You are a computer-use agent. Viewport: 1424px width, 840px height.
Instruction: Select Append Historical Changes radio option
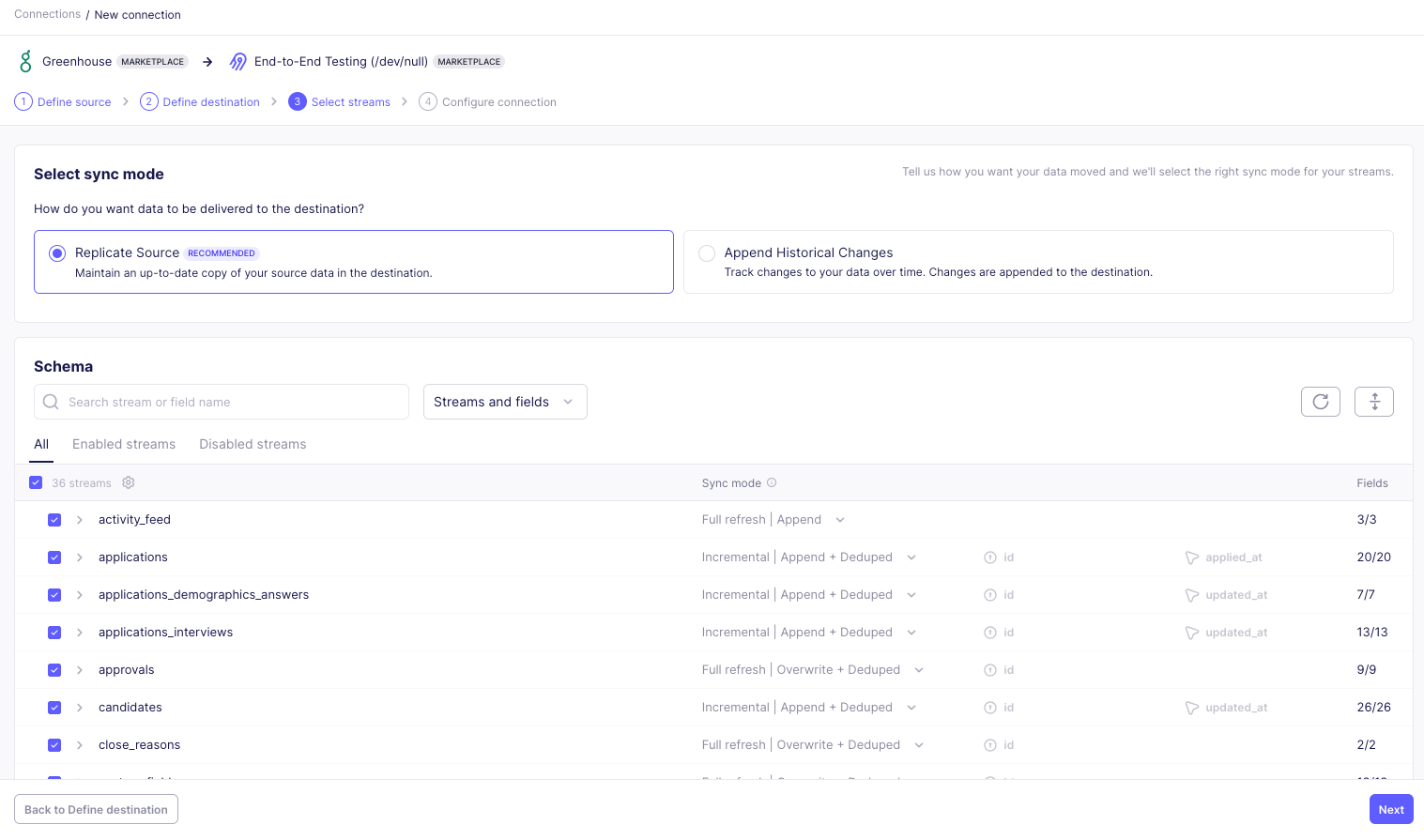tap(707, 253)
